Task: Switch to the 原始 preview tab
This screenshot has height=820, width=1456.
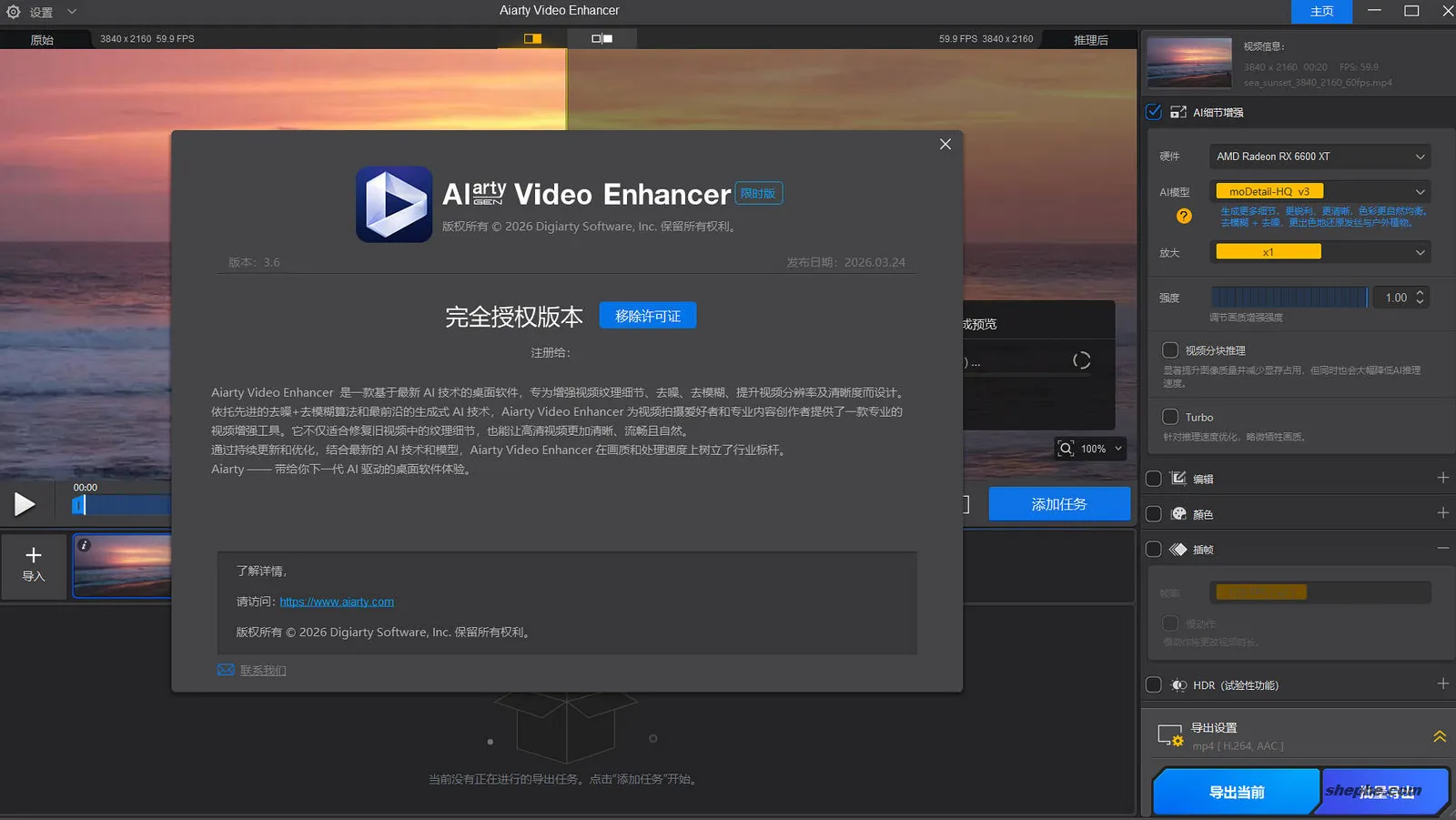Action: pos(41,39)
